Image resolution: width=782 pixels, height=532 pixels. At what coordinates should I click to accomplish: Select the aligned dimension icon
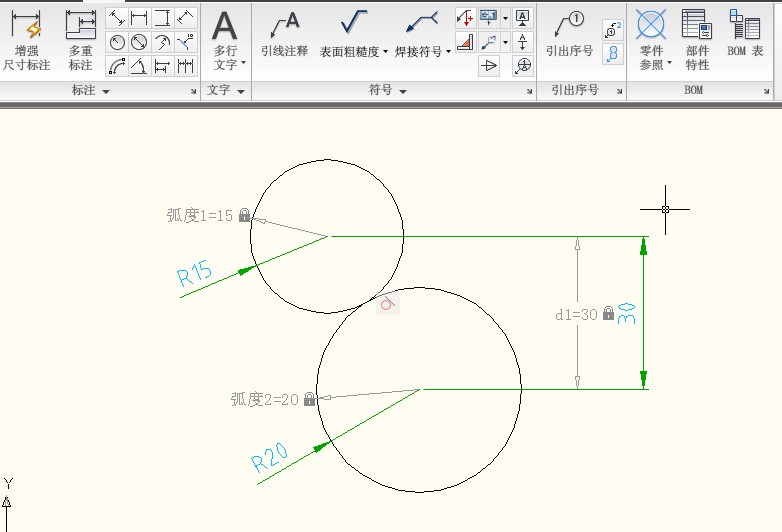(x=117, y=18)
